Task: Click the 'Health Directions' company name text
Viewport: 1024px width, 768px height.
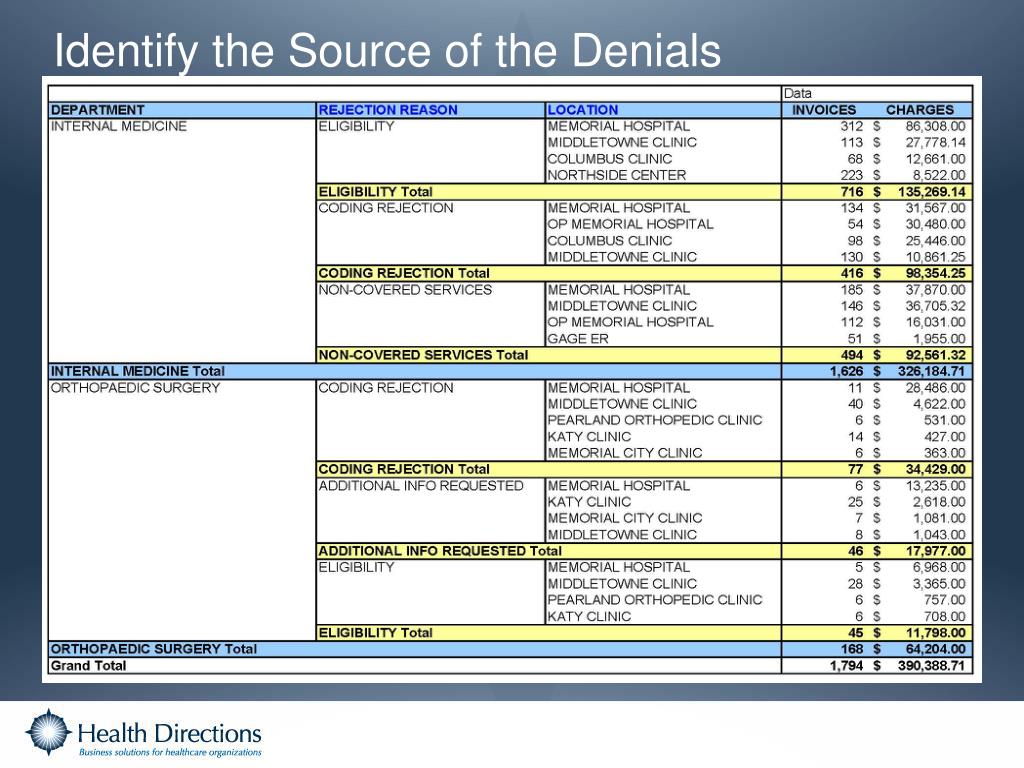Action: [169, 733]
